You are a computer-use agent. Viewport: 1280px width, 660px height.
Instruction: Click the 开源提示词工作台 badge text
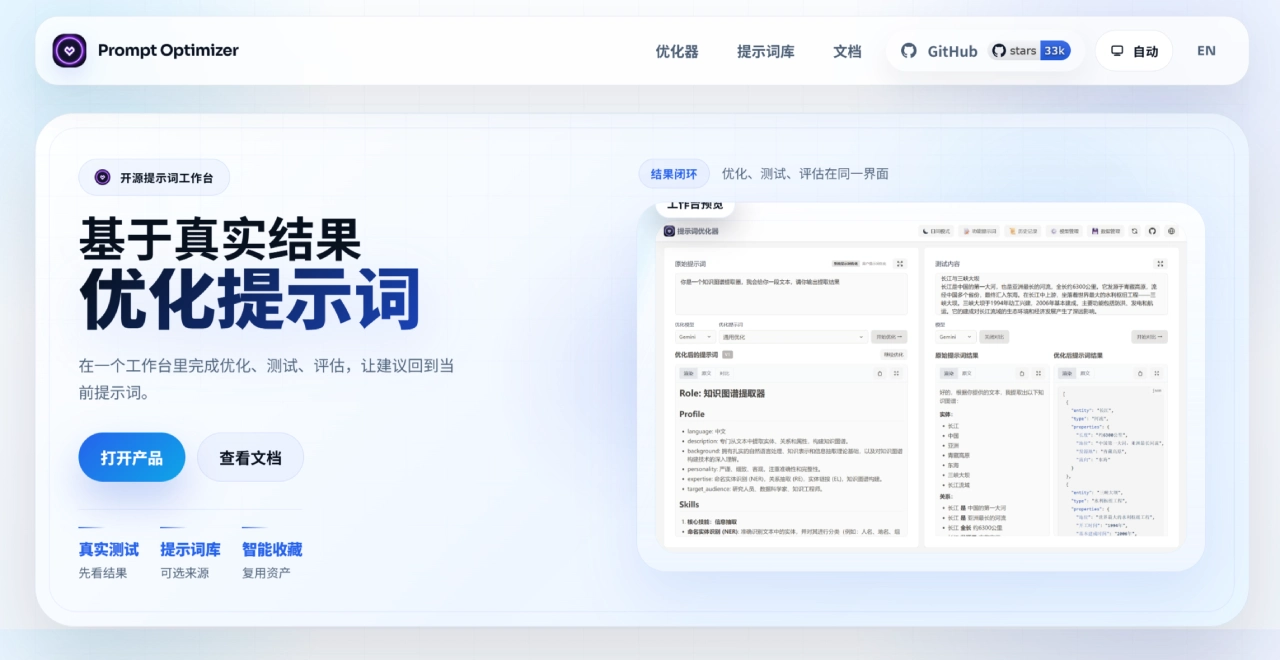point(167,178)
